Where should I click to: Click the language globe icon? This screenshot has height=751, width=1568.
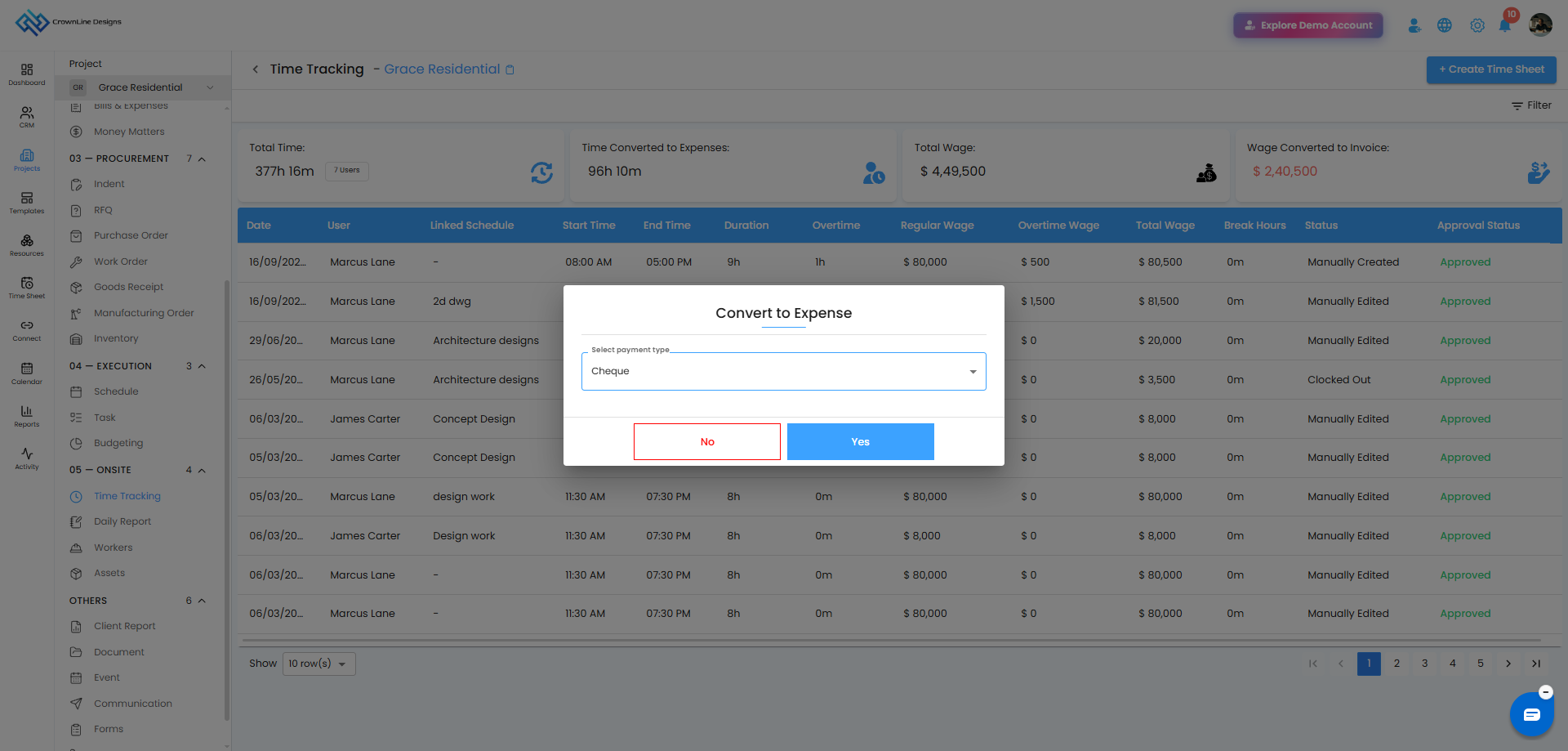pos(1445,25)
